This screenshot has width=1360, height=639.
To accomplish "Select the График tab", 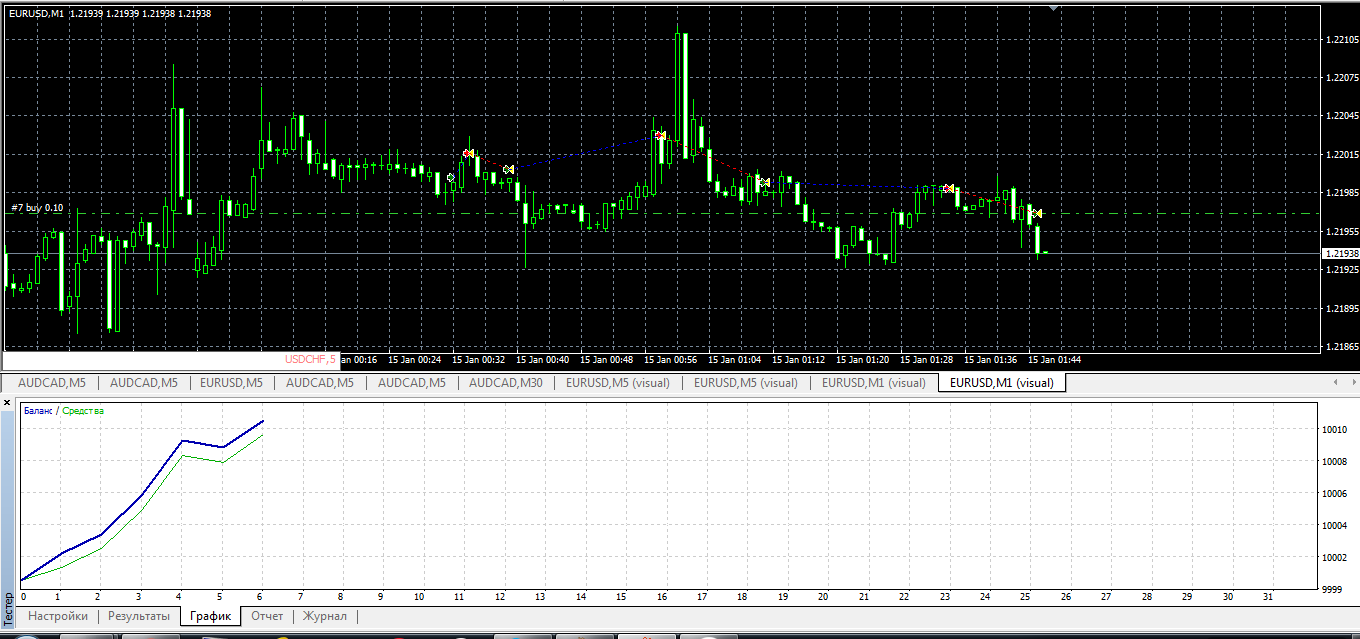I will (211, 616).
